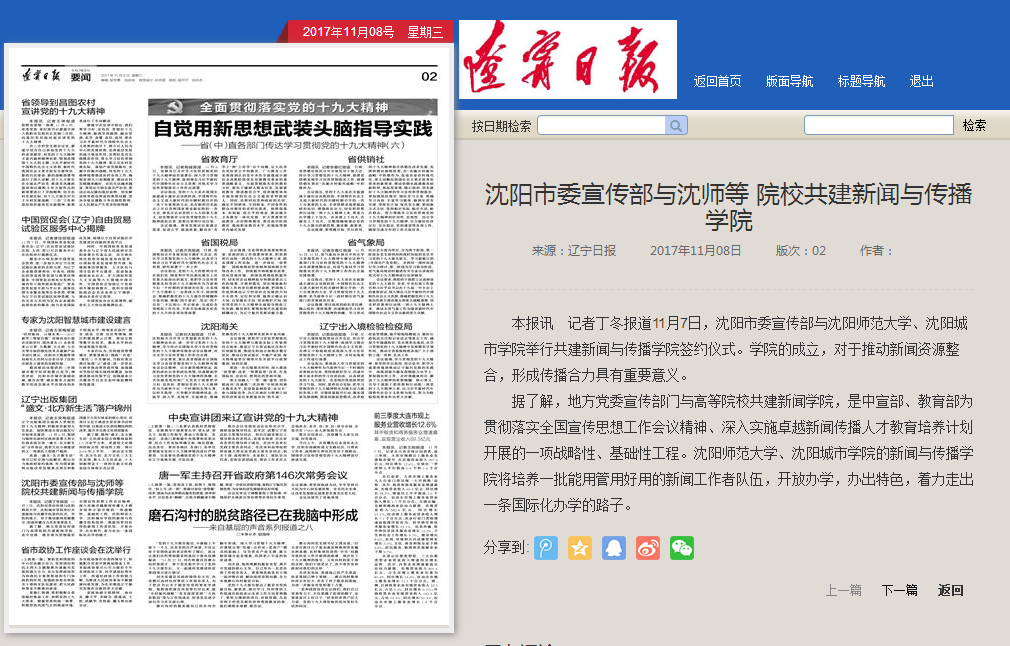Image resolution: width=1010 pixels, height=646 pixels.
Task: Share article to QZone via star icon
Action: pyautogui.click(x=580, y=548)
